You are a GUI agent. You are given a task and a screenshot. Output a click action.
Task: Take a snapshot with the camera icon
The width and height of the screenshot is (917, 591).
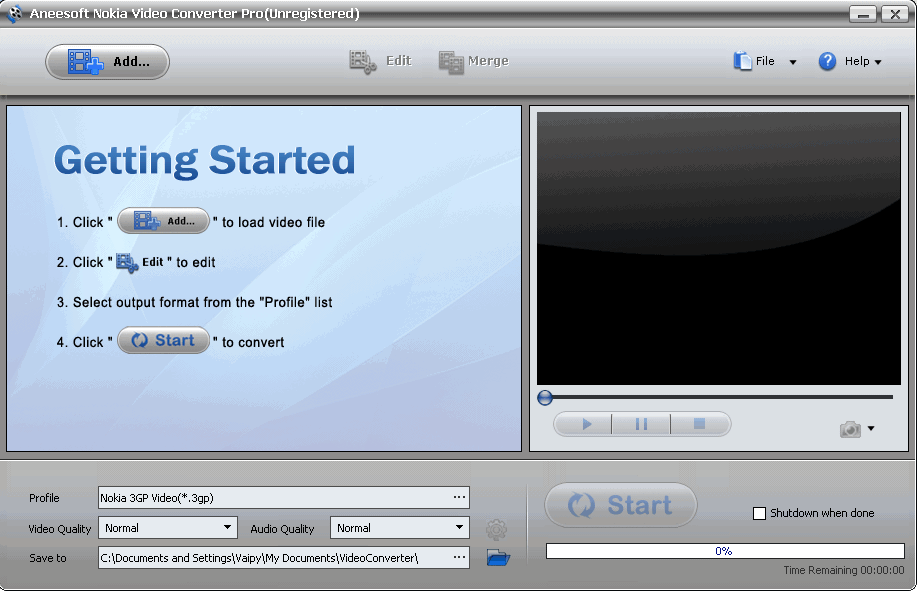pyautogui.click(x=849, y=427)
